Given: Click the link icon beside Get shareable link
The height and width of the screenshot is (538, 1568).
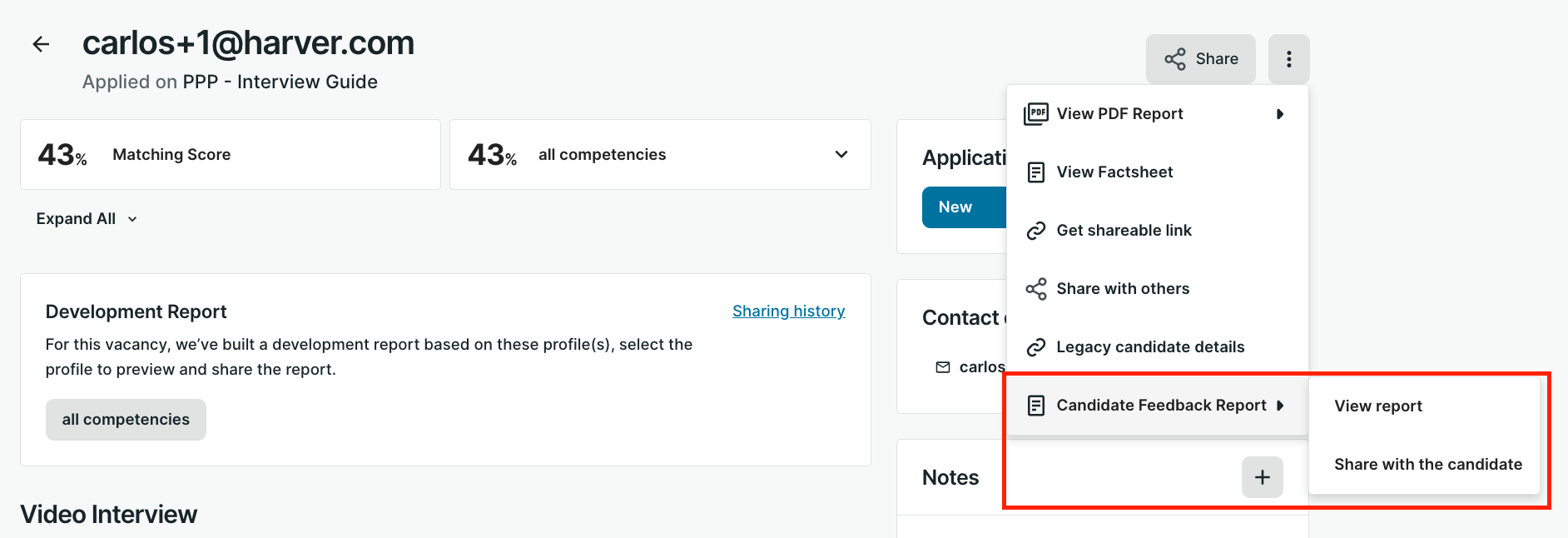Looking at the screenshot, I should tap(1036, 231).
